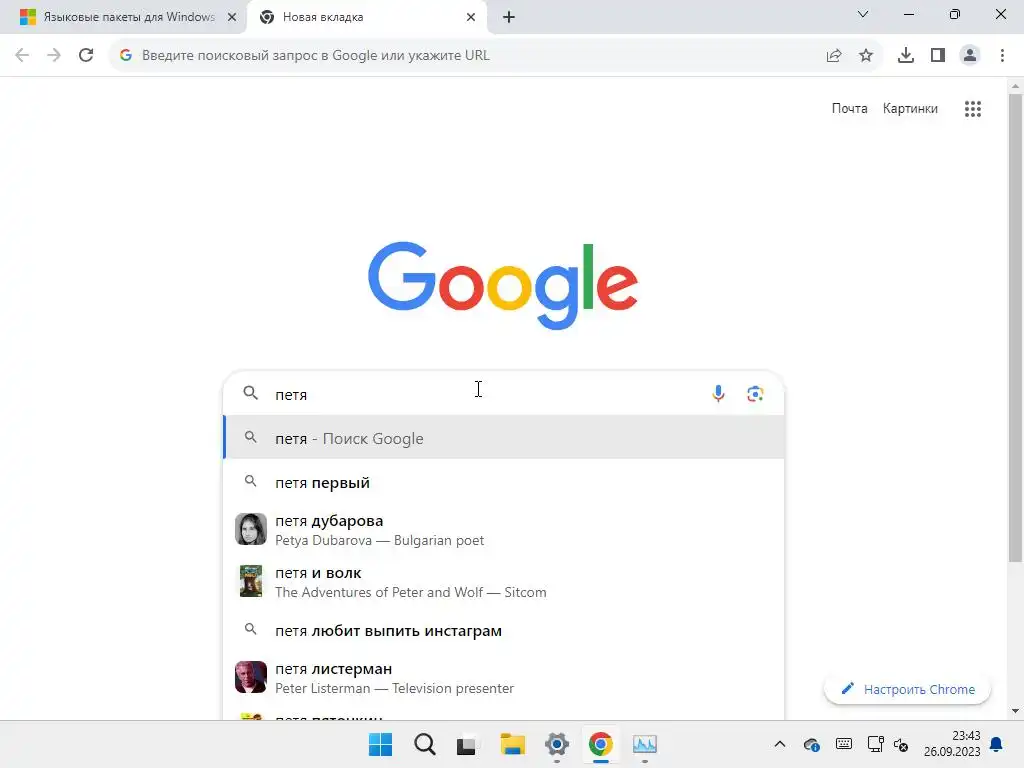Click the browser back arrow
This screenshot has width=1024, height=768.
tap(22, 56)
